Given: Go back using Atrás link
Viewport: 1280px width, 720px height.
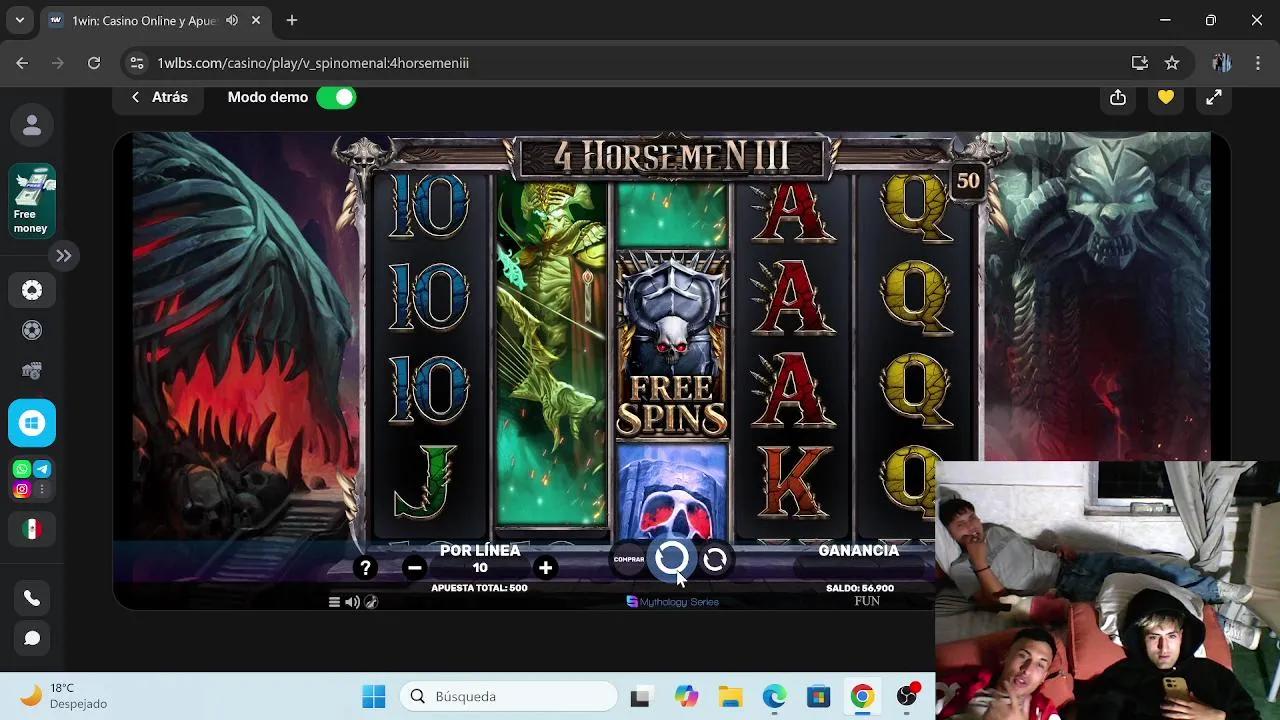Looking at the screenshot, I should (159, 97).
